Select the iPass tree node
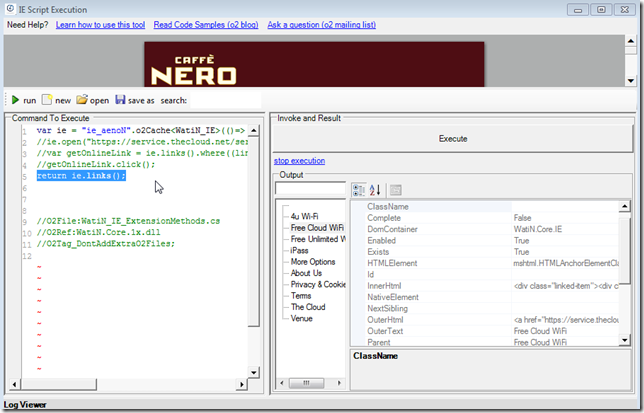The width and height of the screenshot is (644, 413). click(x=302, y=250)
